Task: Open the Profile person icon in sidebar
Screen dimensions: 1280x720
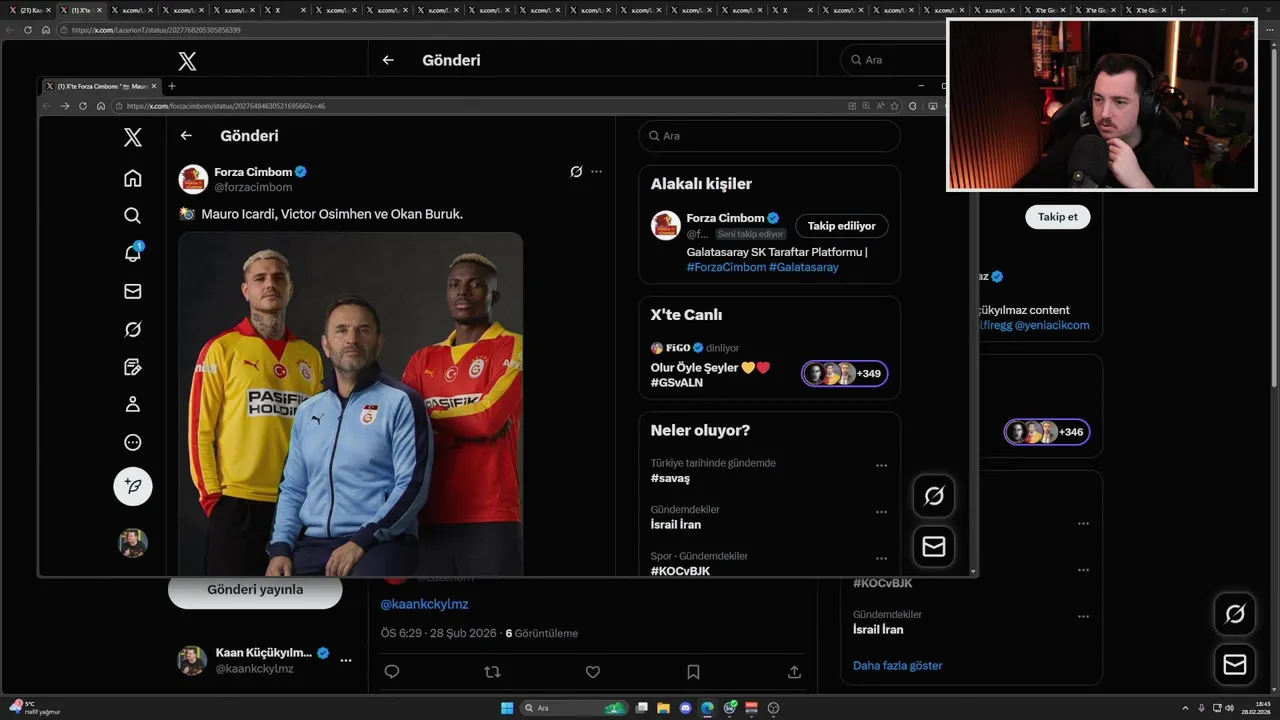Action: pos(132,405)
